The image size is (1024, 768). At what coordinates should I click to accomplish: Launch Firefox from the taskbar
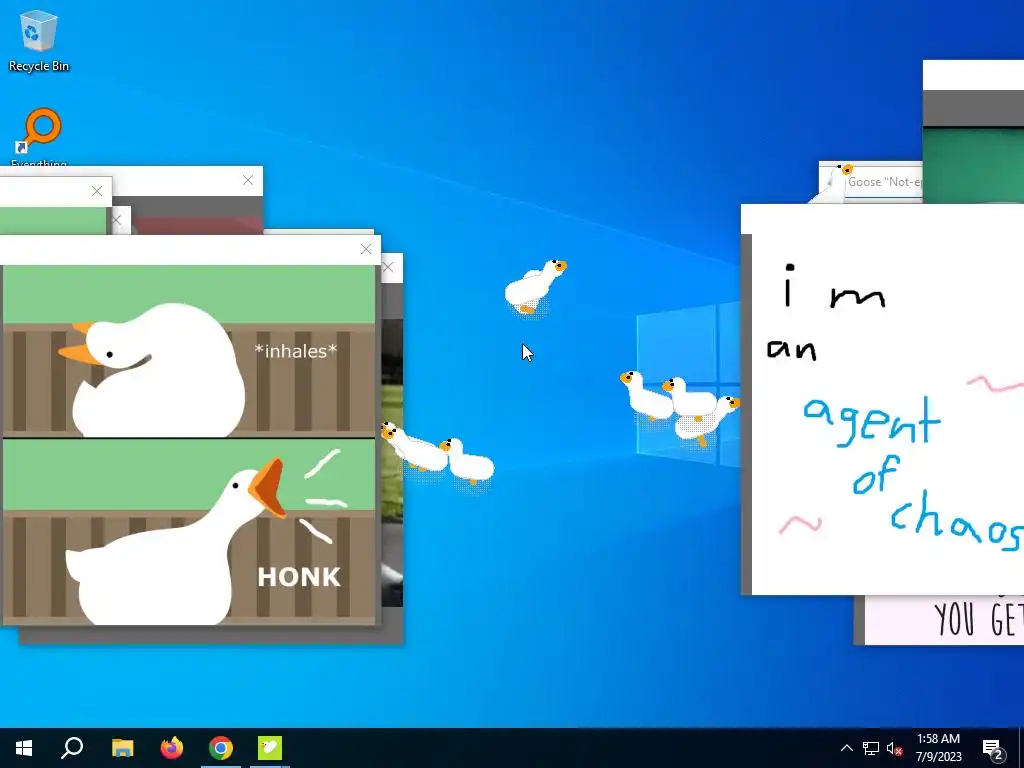pyautogui.click(x=172, y=748)
